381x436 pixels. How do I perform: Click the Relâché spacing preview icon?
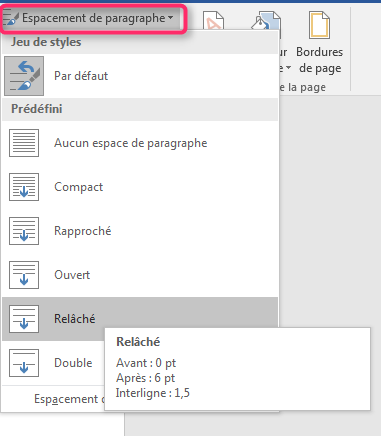point(24,319)
